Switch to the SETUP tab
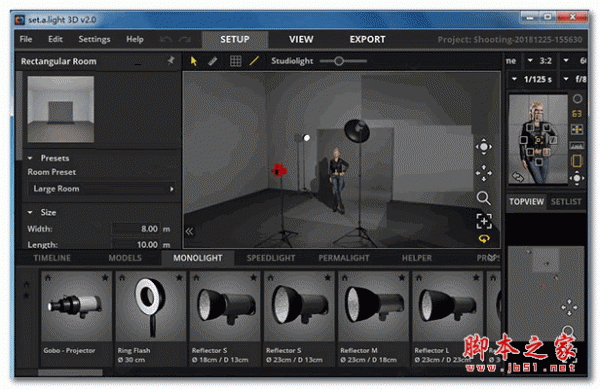600x389 pixels. tap(235, 39)
